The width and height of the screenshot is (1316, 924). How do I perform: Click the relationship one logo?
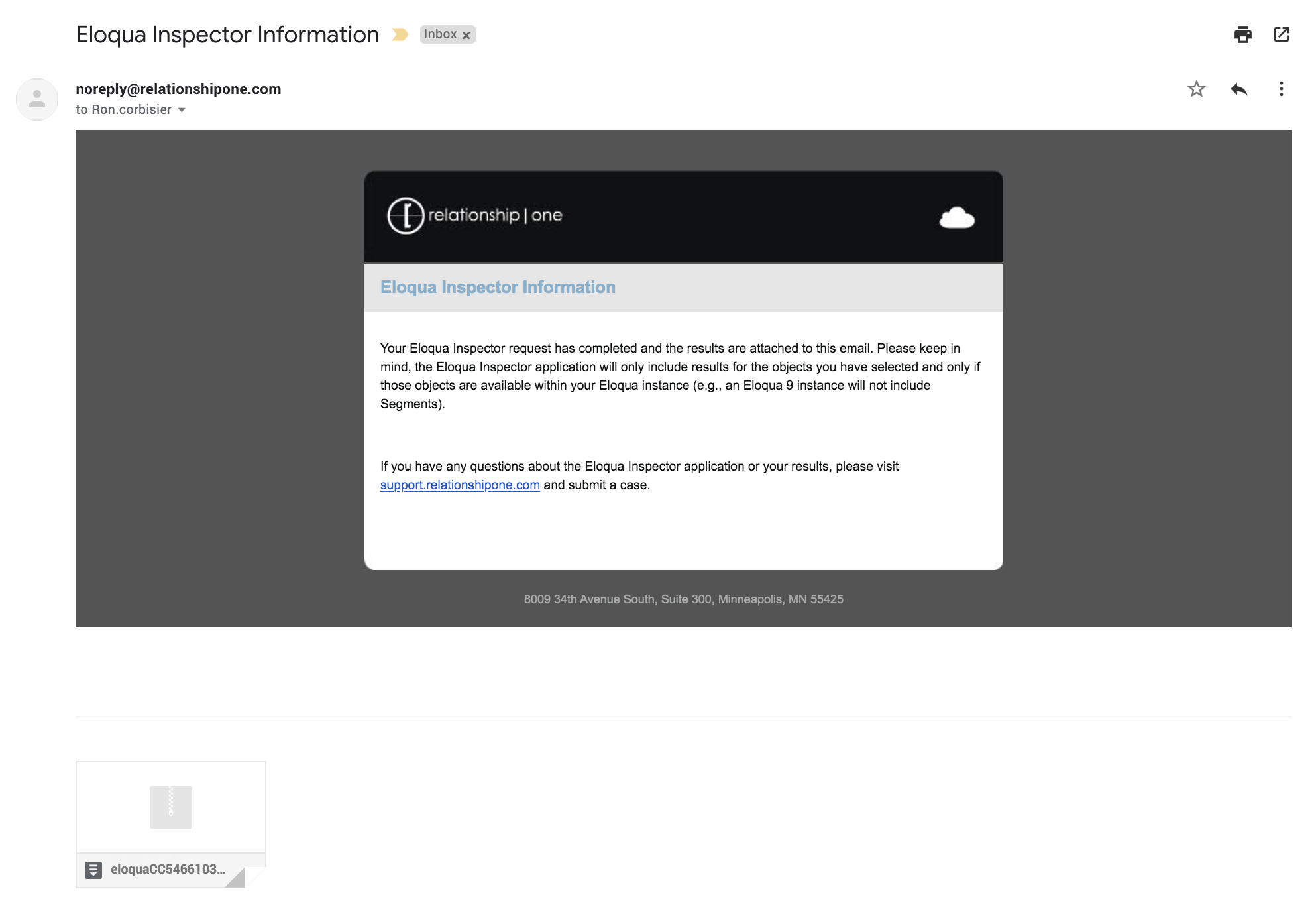[x=474, y=215]
